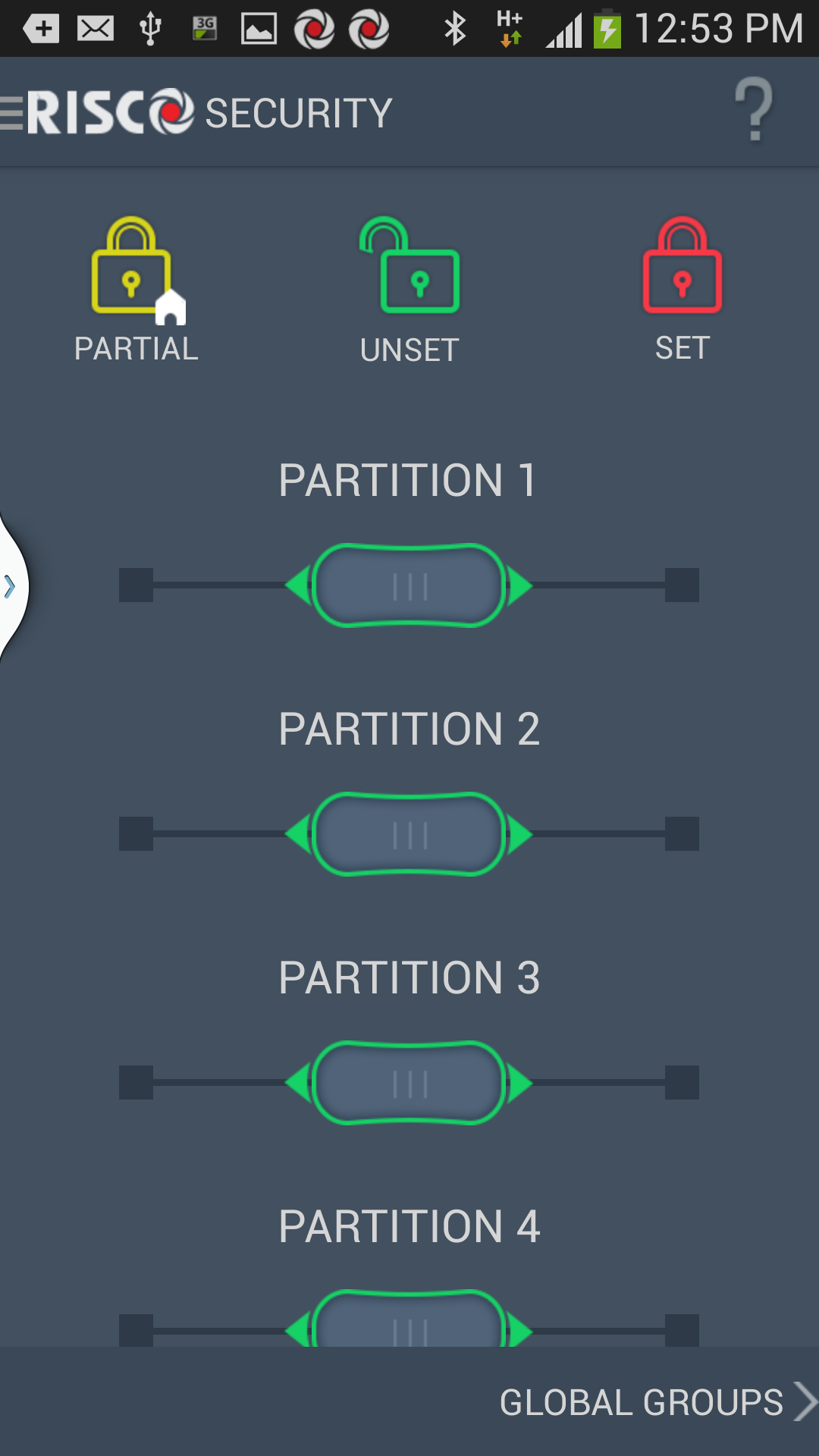This screenshot has height=1456, width=819.
Task: Click the RISCO logo in header
Action: click(x=111, y=112)
